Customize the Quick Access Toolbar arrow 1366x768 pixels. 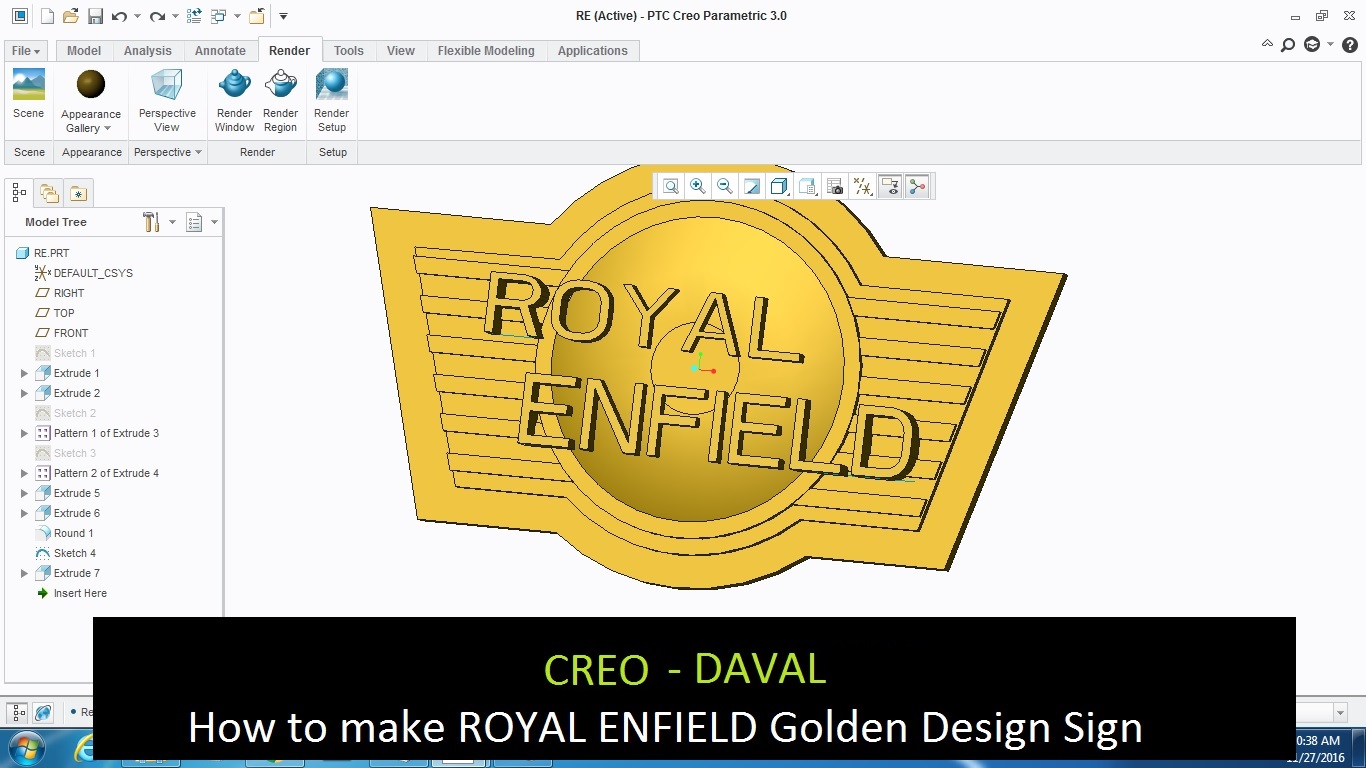(x=283, y=16)
